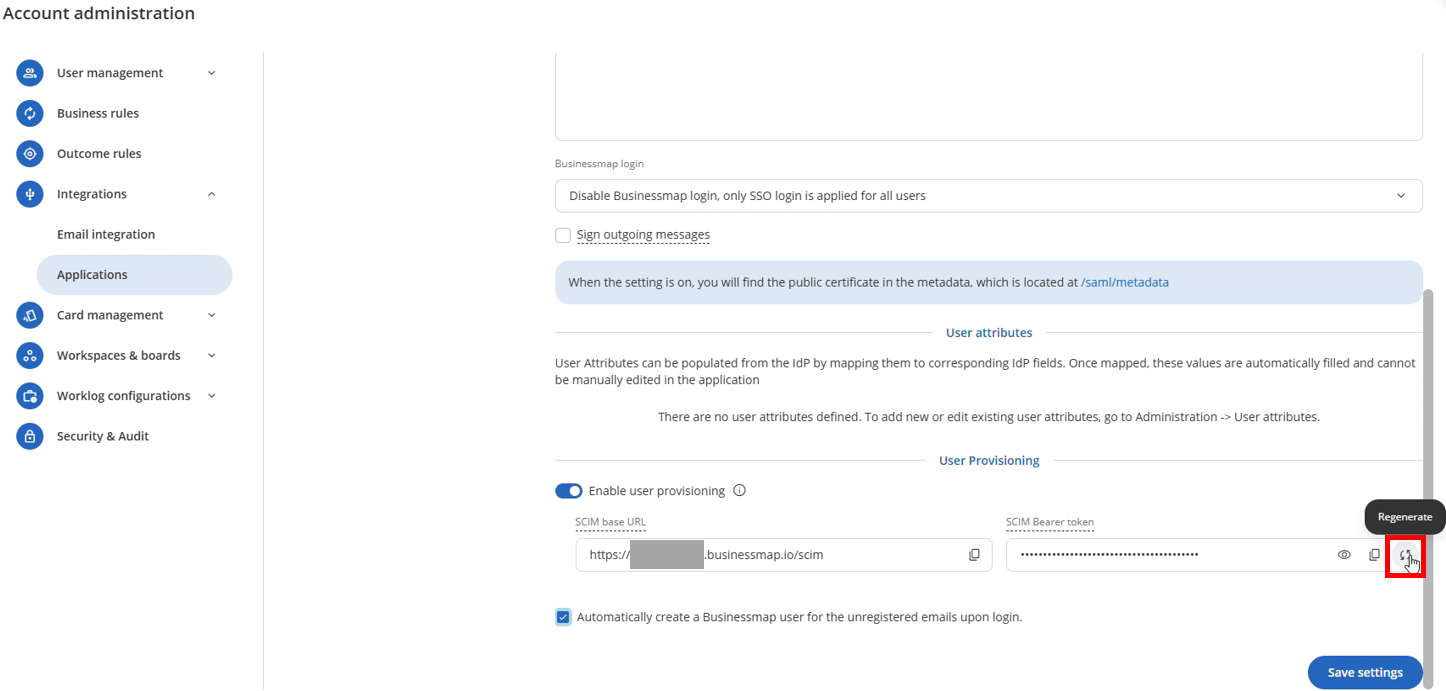The width and height of the screenshot is (1446, 691).
Task: Click the Security & Audit lock icon
Action: point(30,436)
